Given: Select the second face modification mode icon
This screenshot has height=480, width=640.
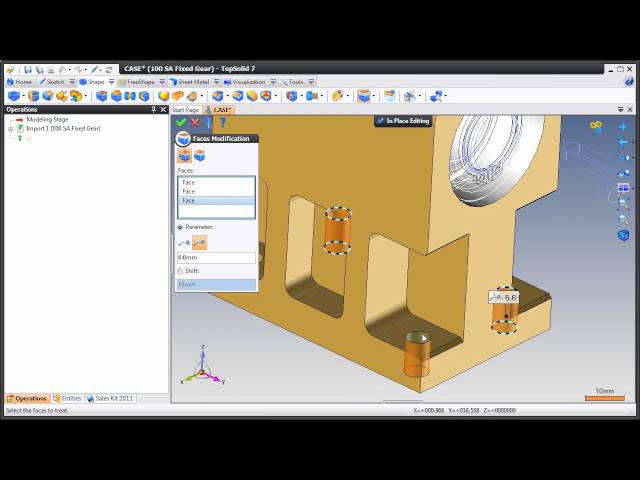Looking at the screenshot, I should (199, 156).
